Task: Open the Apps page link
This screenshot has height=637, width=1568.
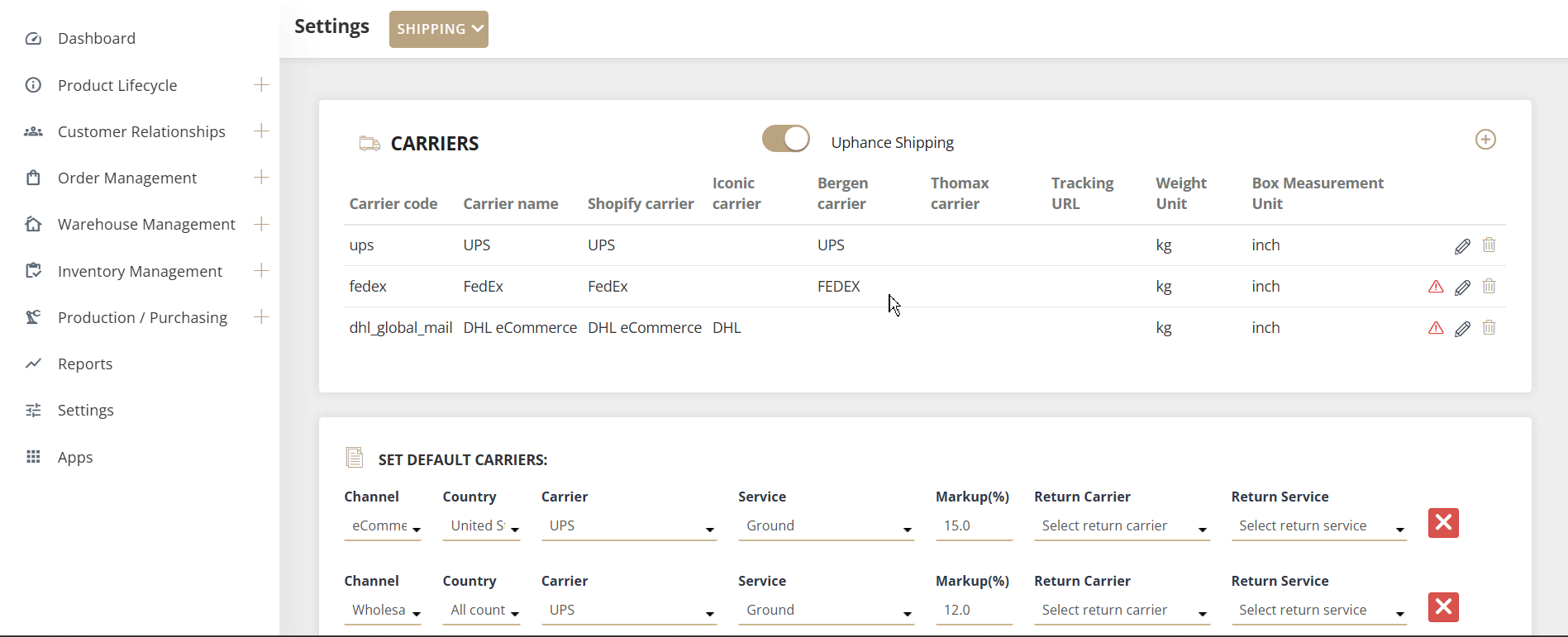Action: pyautogui.click(x=74, y=458)
